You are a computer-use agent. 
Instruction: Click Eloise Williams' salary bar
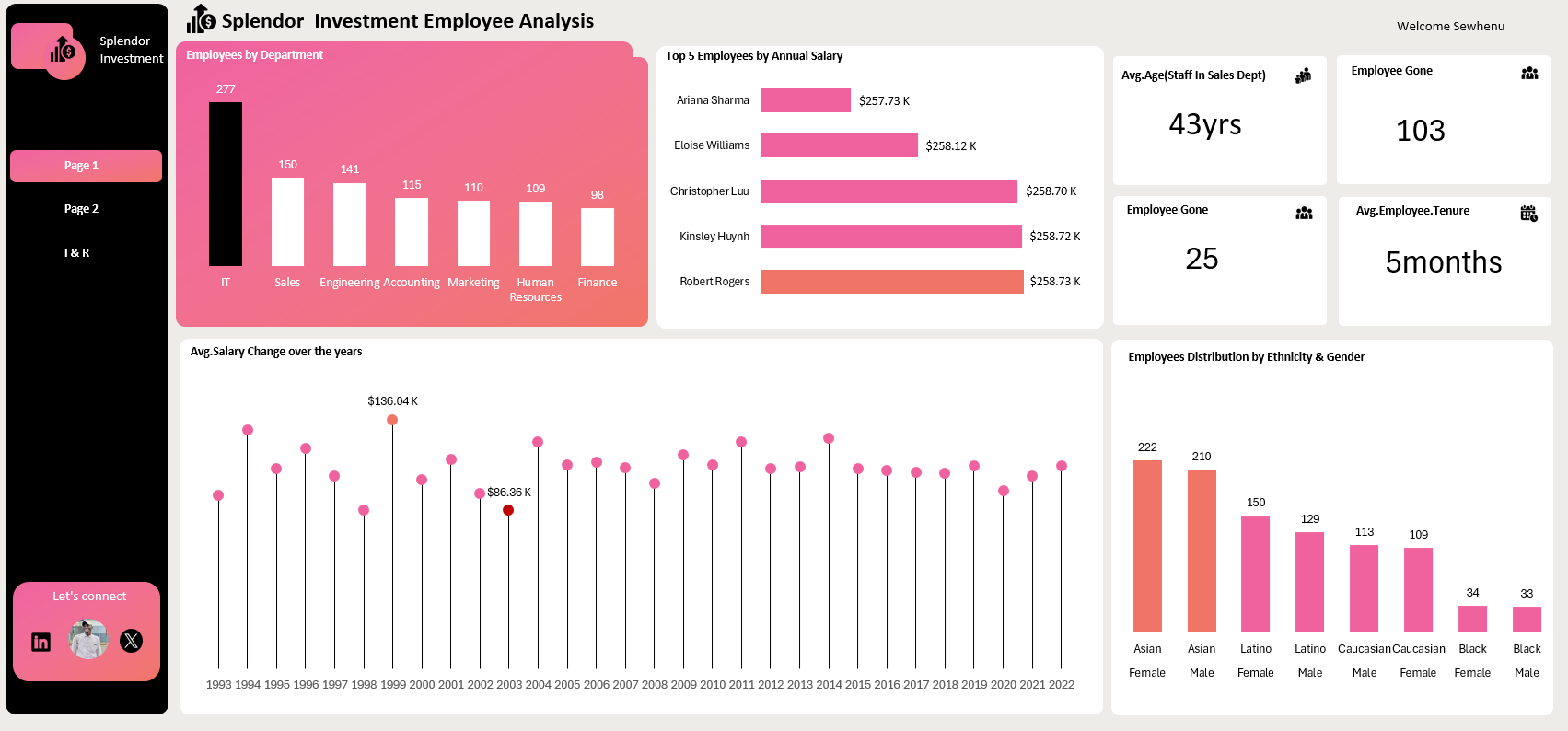click(839, 145)
